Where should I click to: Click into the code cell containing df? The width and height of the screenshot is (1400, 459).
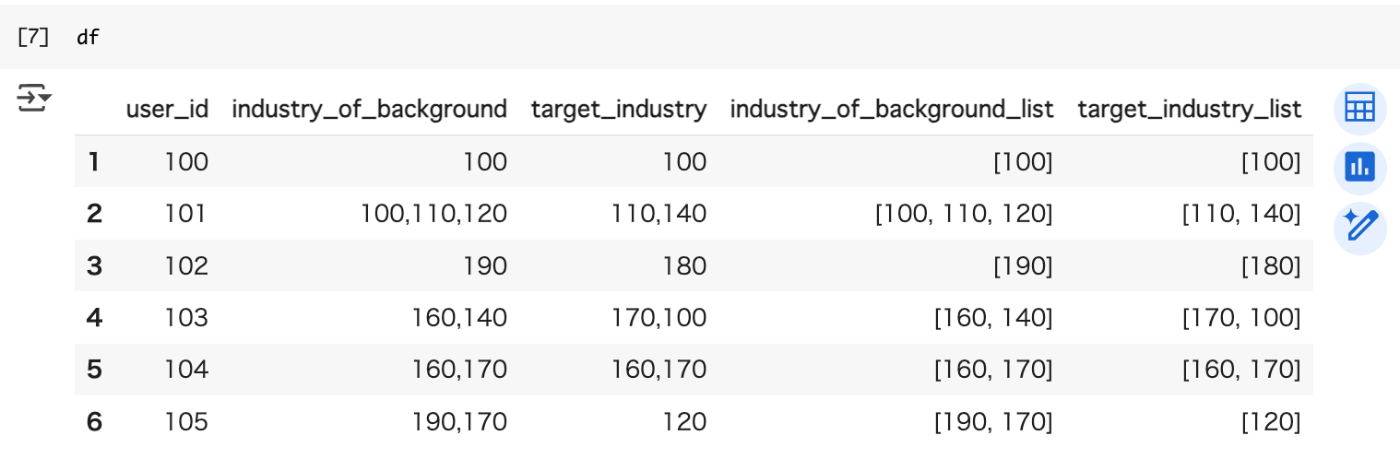(x=600, y=38)
